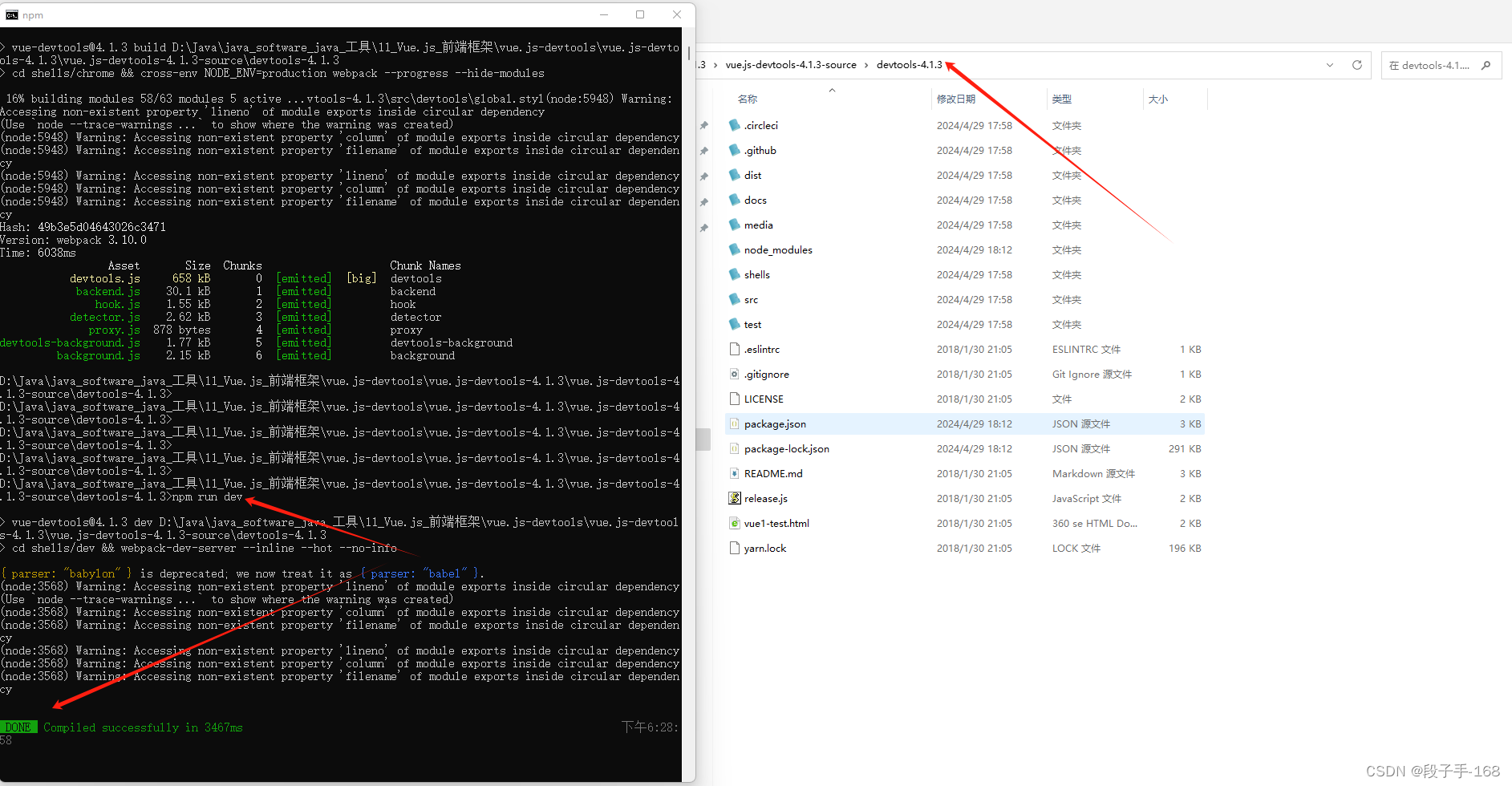Screen dimensions: 1512x786
Task: Sort by the 修改日期 column header
Action: tap(956, 99)
